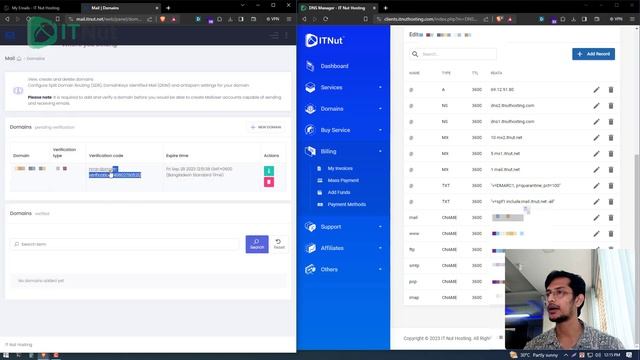Delete the mail CNAME record
Image resolution: width=640 pixels, height=360 pixels.
[x=611, y=218]
